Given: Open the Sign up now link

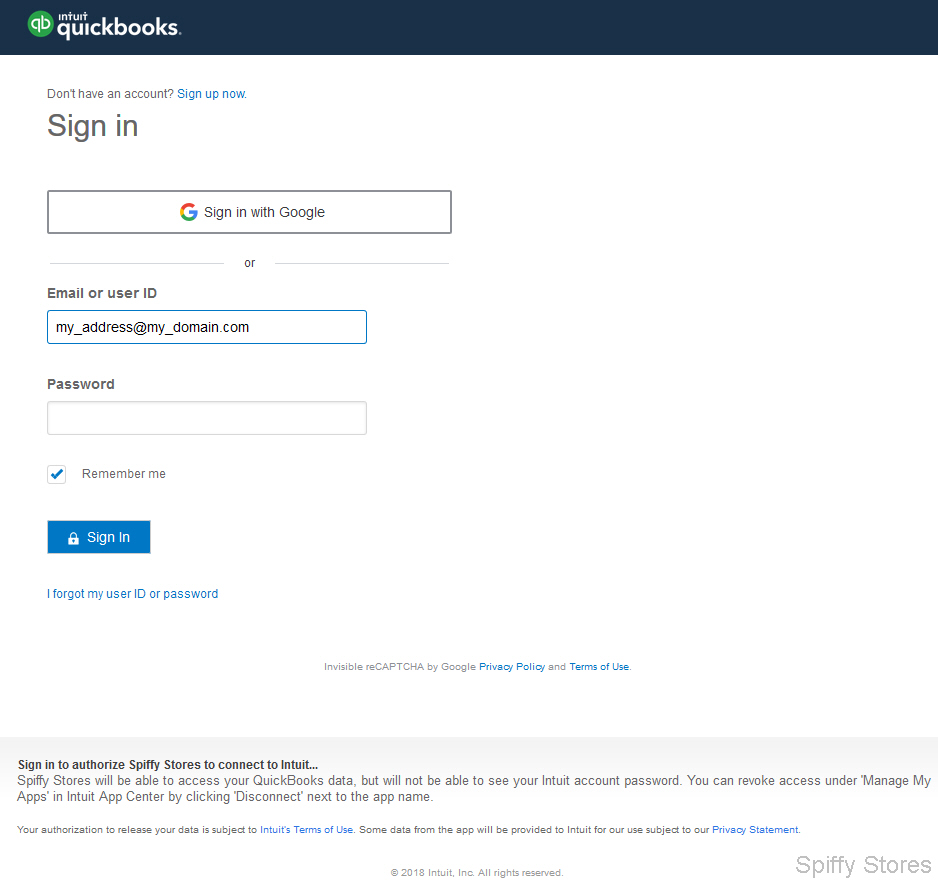Looking at the screenshot, I should click(x=212, y=94).
